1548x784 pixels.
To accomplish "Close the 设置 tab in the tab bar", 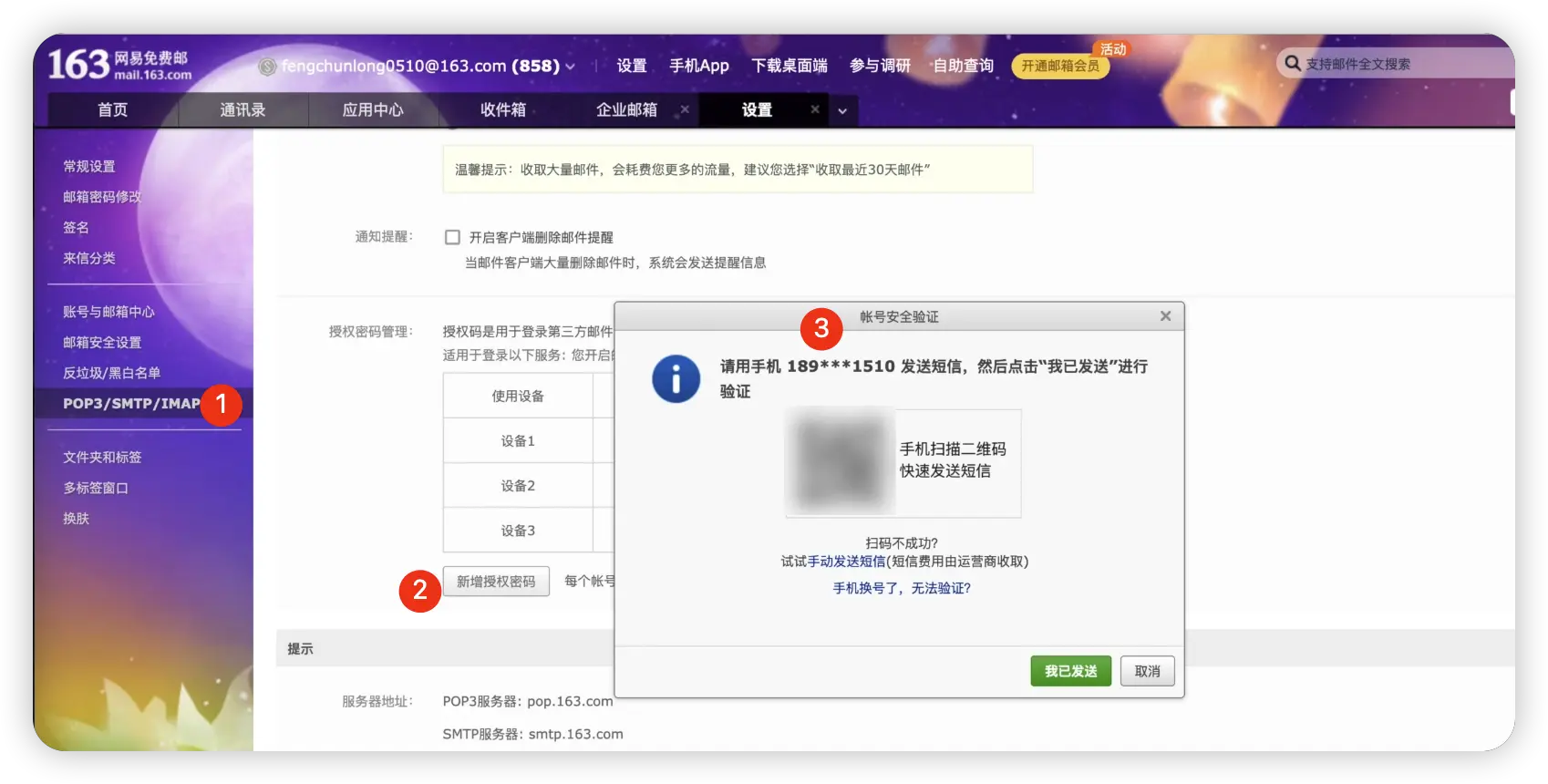I will 815,109.
